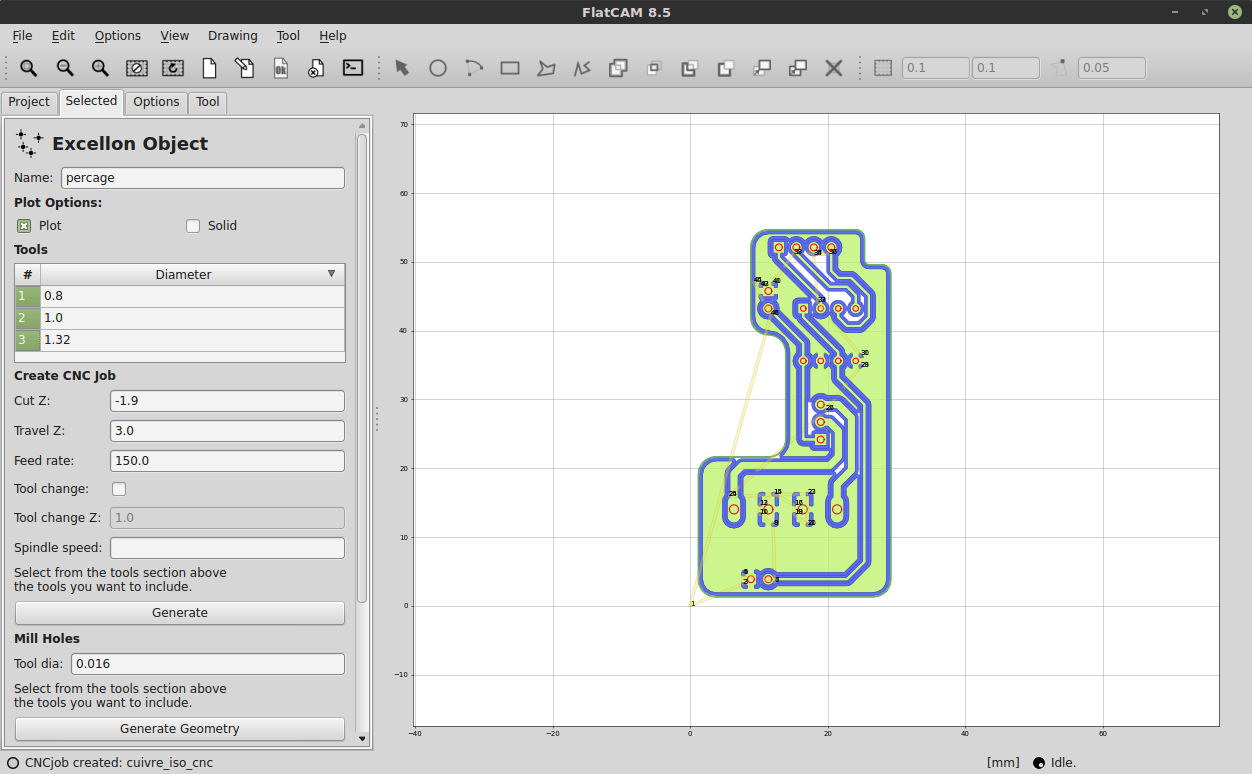The height and width of the screenshot is (774, 1252).
Task: Open the File menu
Action: (x=22, y=36)
